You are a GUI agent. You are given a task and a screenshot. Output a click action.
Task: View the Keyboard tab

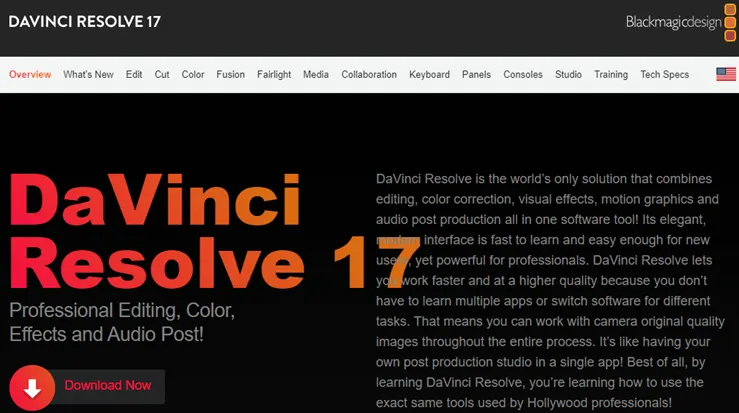429,74
